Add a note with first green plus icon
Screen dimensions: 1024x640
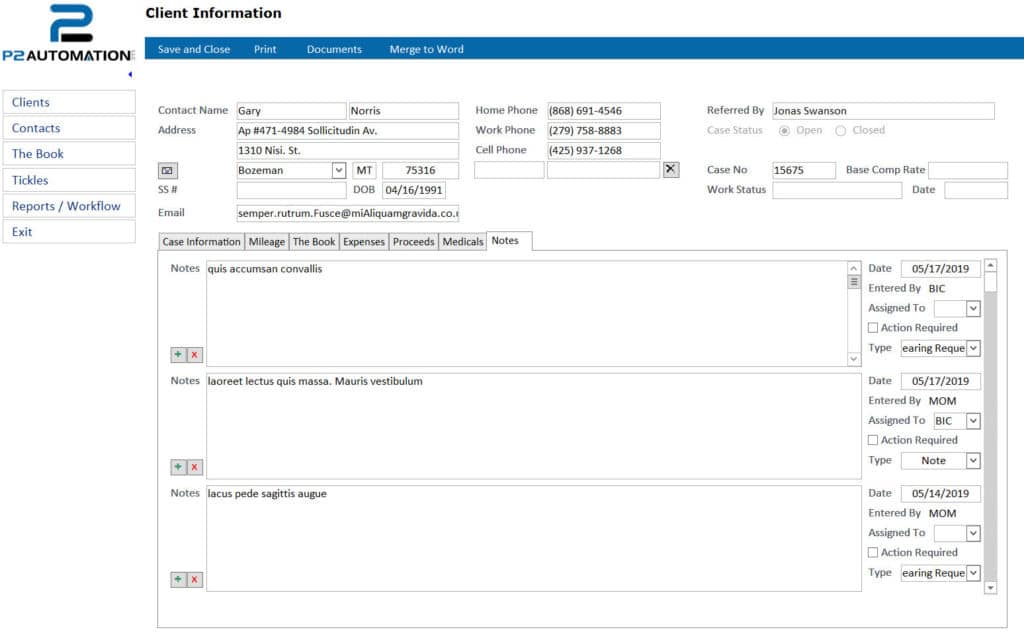pyautogui.click(x=178, y=355)
